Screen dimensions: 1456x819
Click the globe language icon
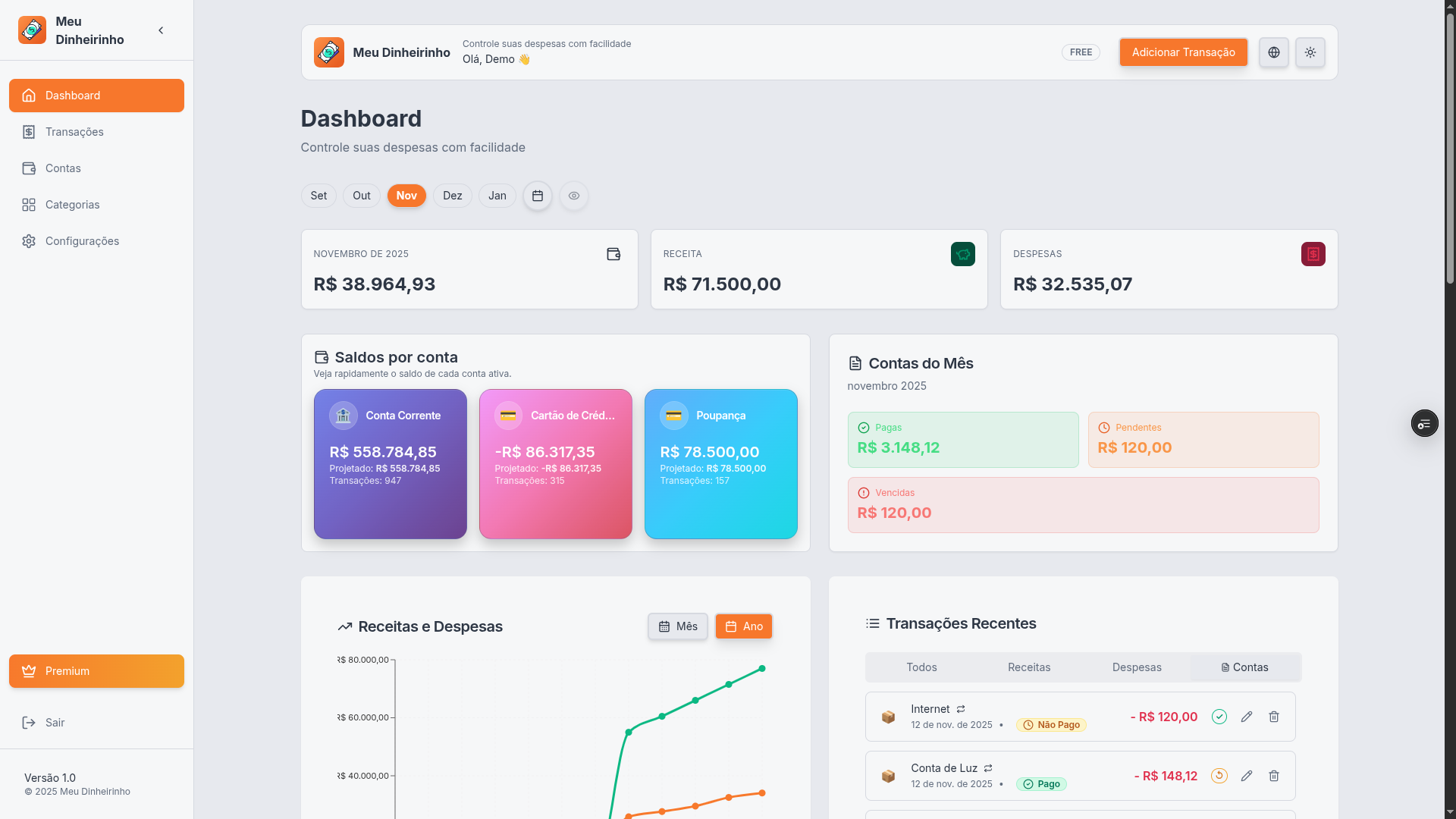[1273, 52]
